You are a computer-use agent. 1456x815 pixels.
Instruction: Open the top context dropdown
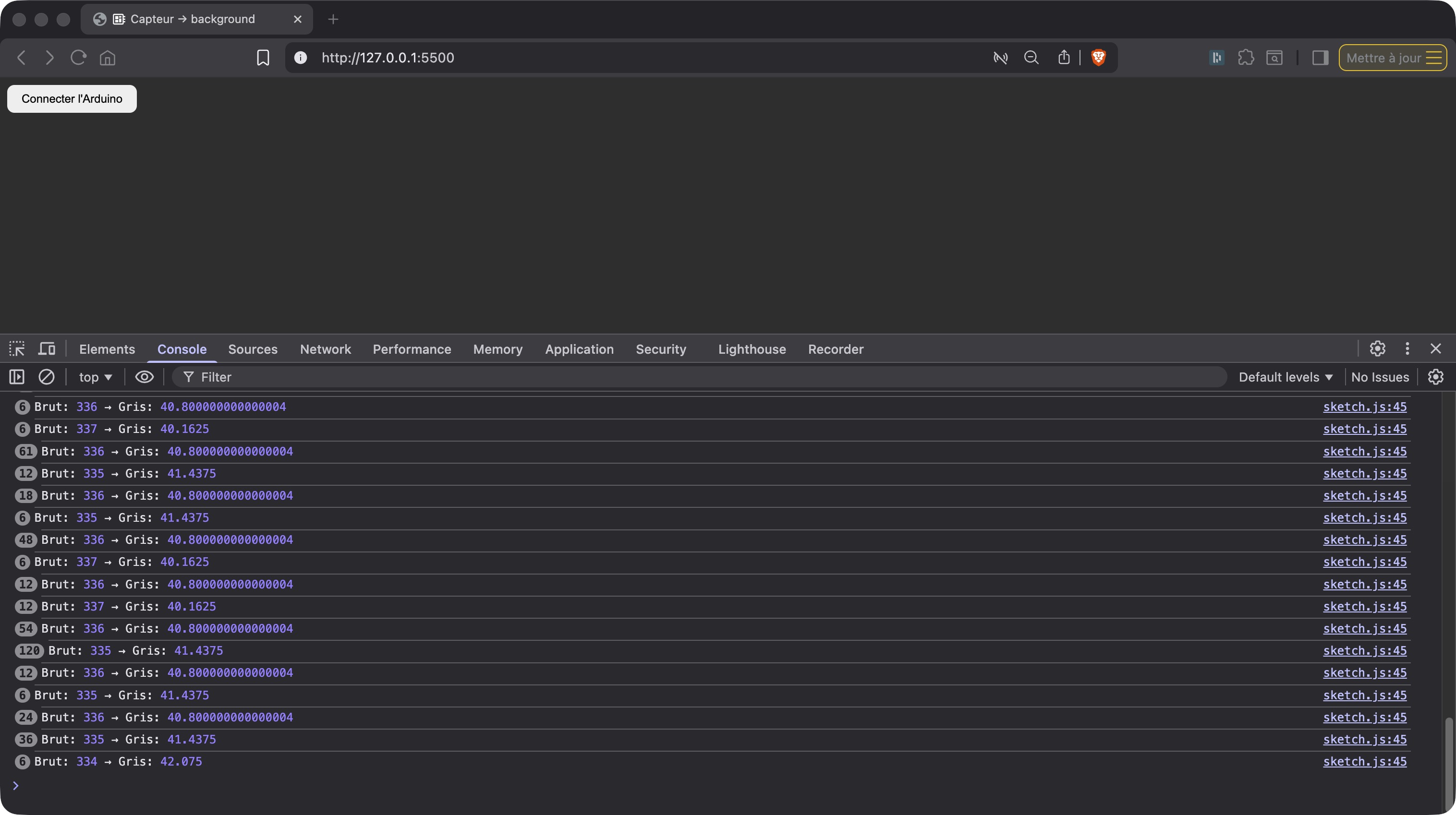pos(95,377)
